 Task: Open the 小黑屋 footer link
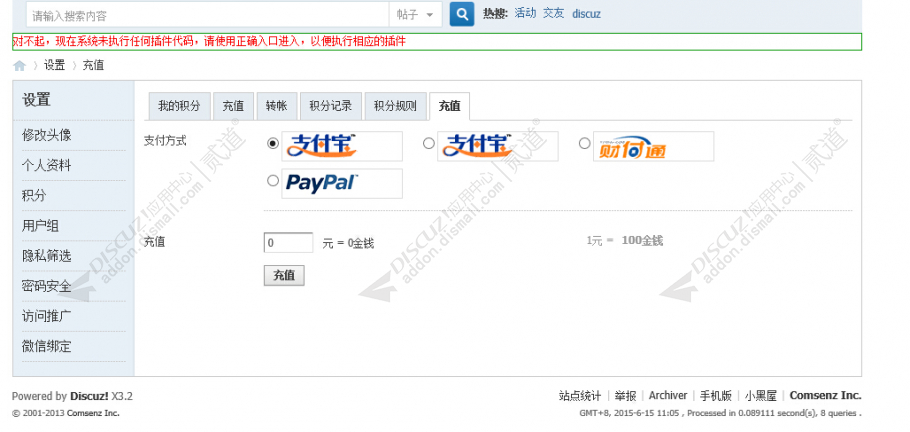point(761,396)
